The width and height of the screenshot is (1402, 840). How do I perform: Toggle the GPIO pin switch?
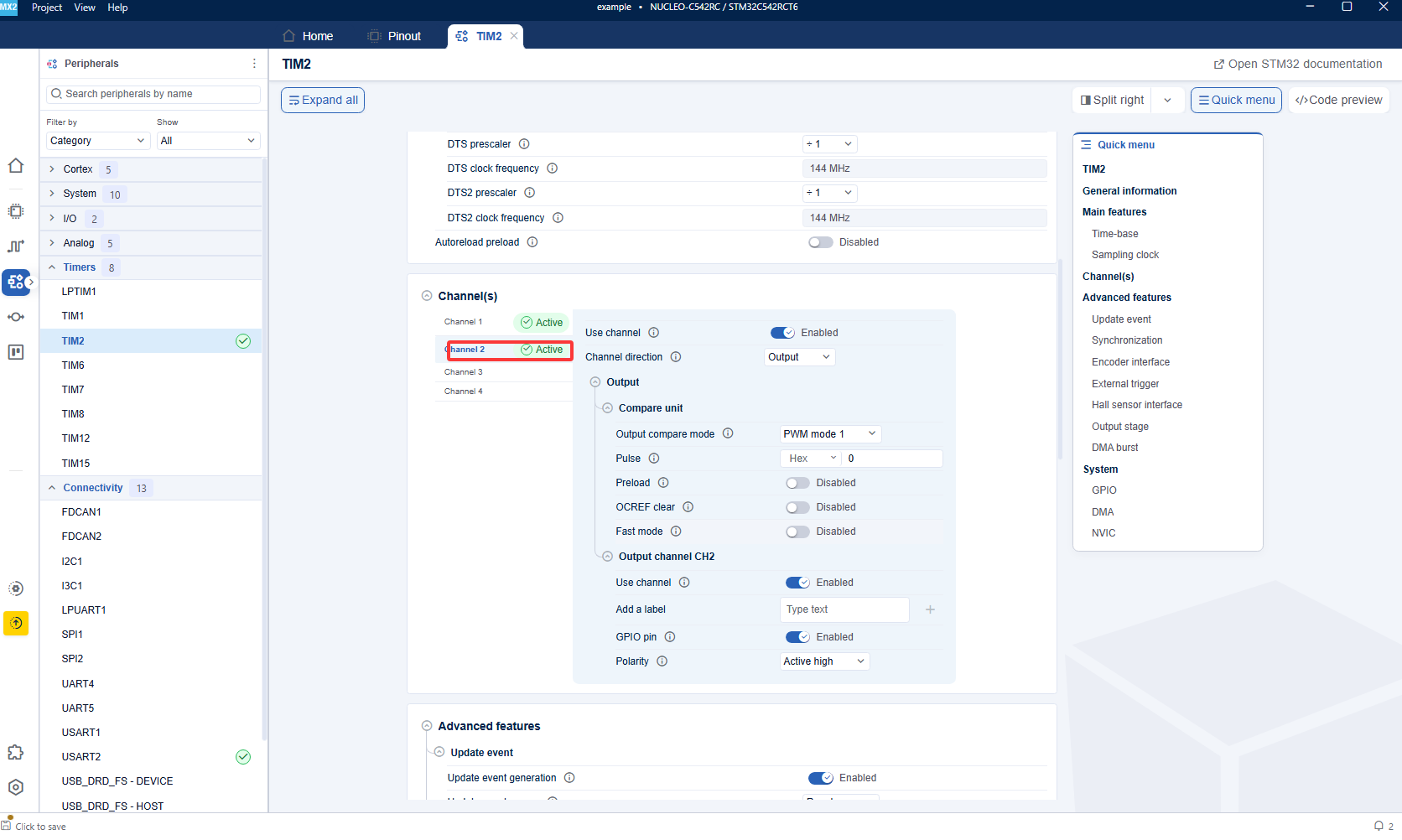click(x=797, y=637)
